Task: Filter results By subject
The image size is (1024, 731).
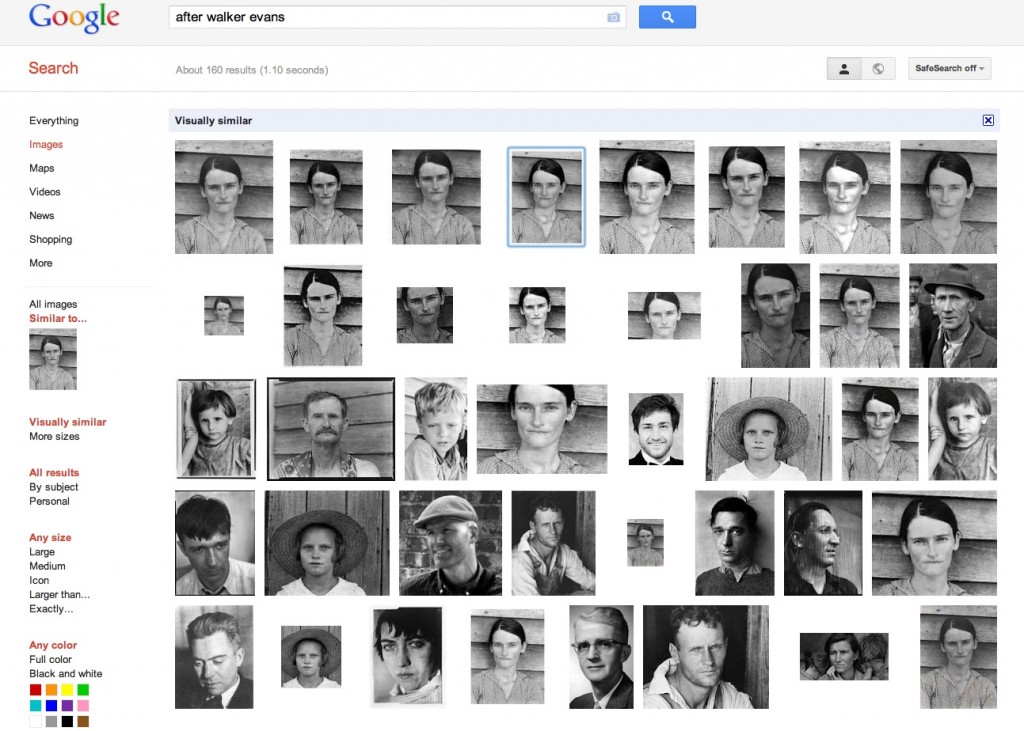Action: click(x=54, y=487)
